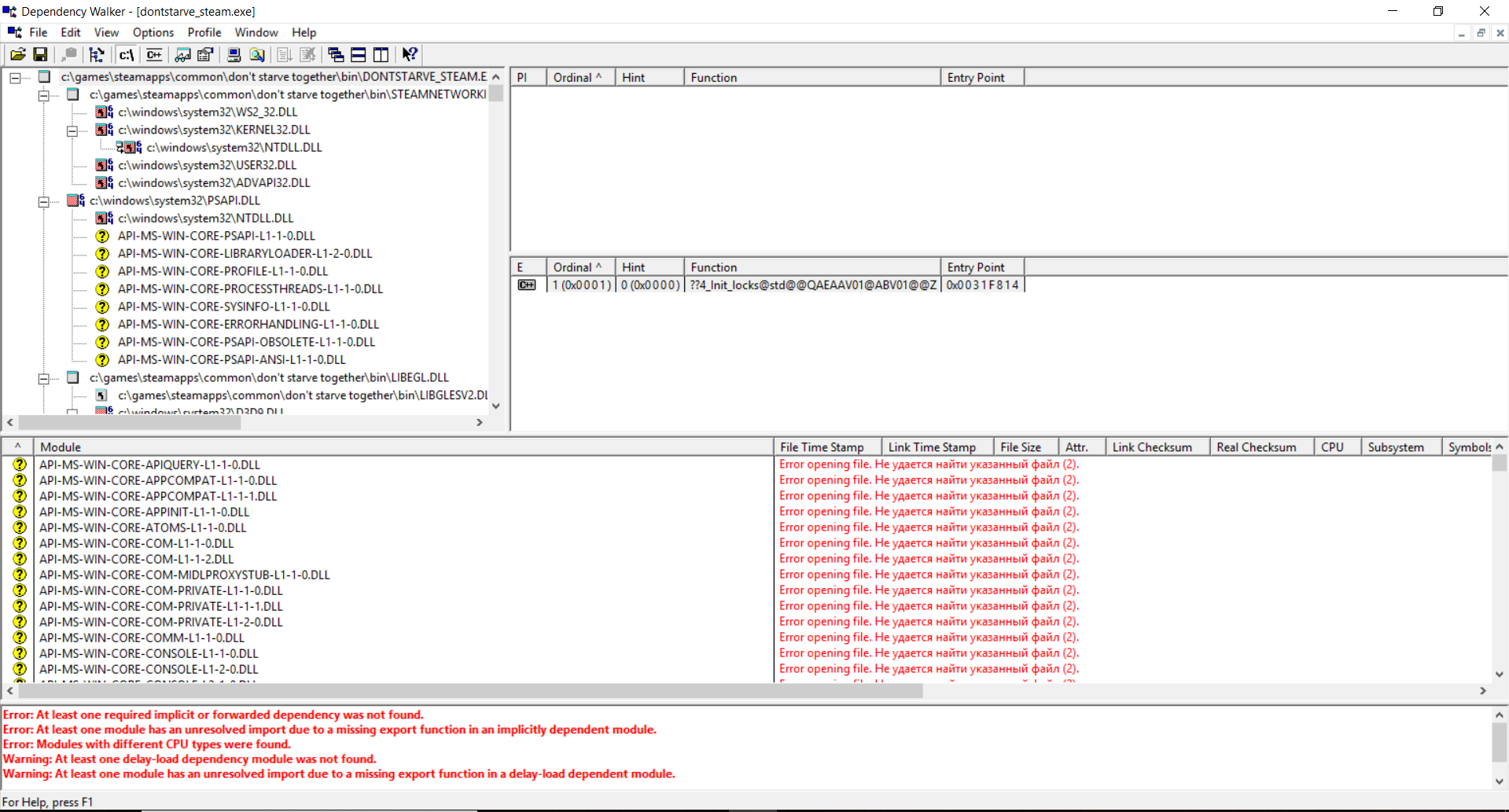Click the Start Profiling toolbar icon
Image resolution: width=1509 pixels, height=812 pixels.
(x=285, y=54)
